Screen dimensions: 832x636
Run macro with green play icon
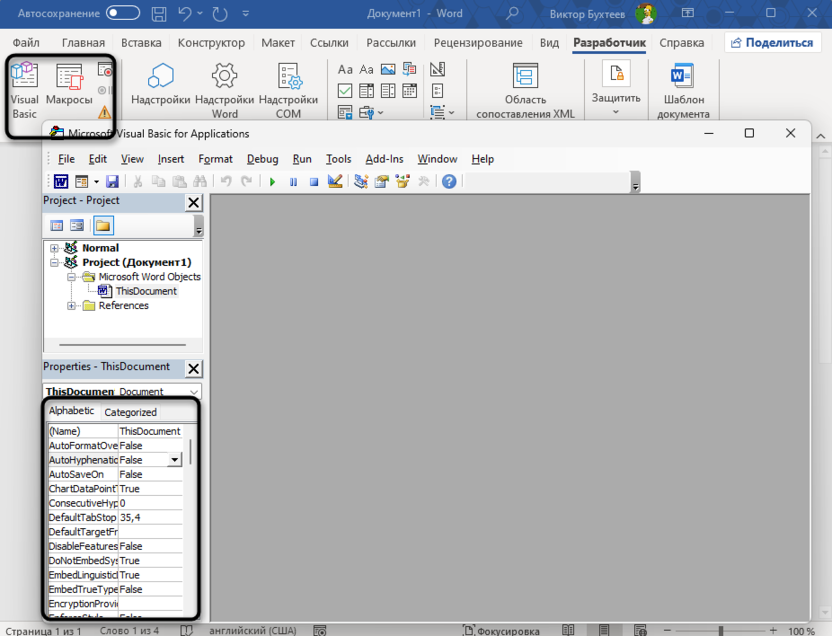coord(272,182)
